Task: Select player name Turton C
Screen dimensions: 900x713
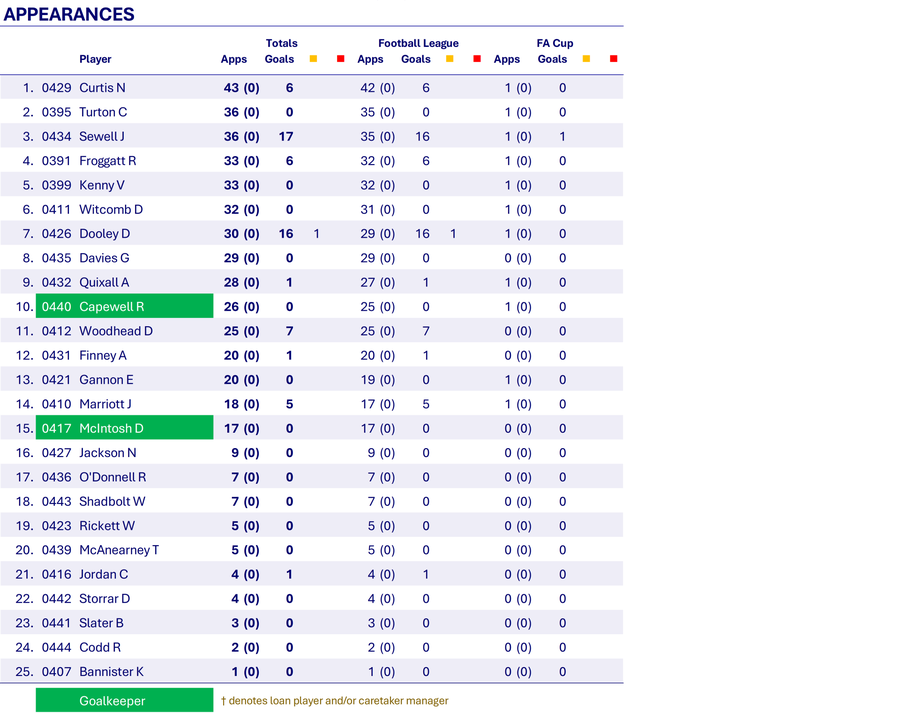Action: [x=103, y=112]
